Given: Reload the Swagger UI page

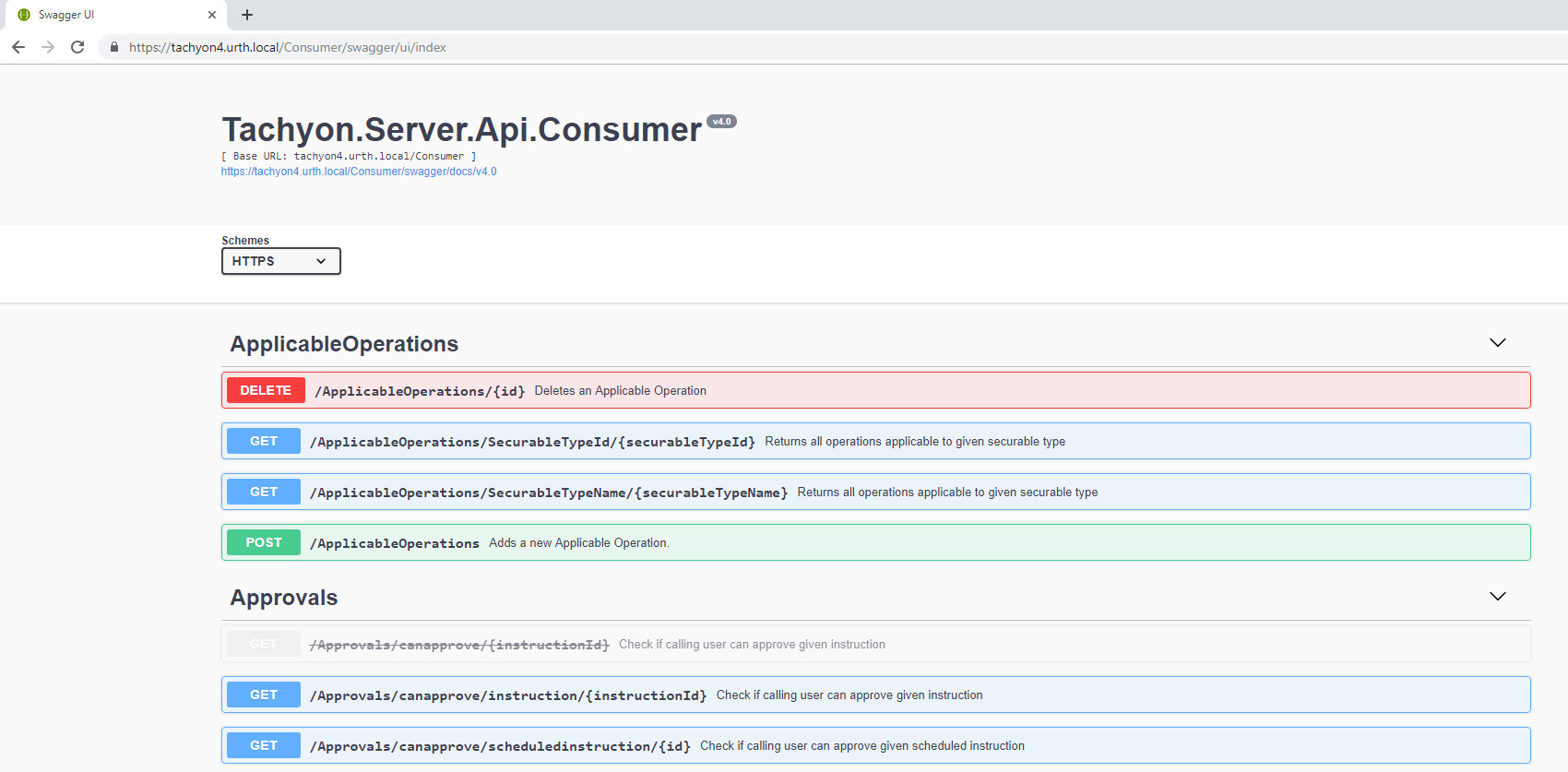Looking at the screenshot, I should click(77, 47).
